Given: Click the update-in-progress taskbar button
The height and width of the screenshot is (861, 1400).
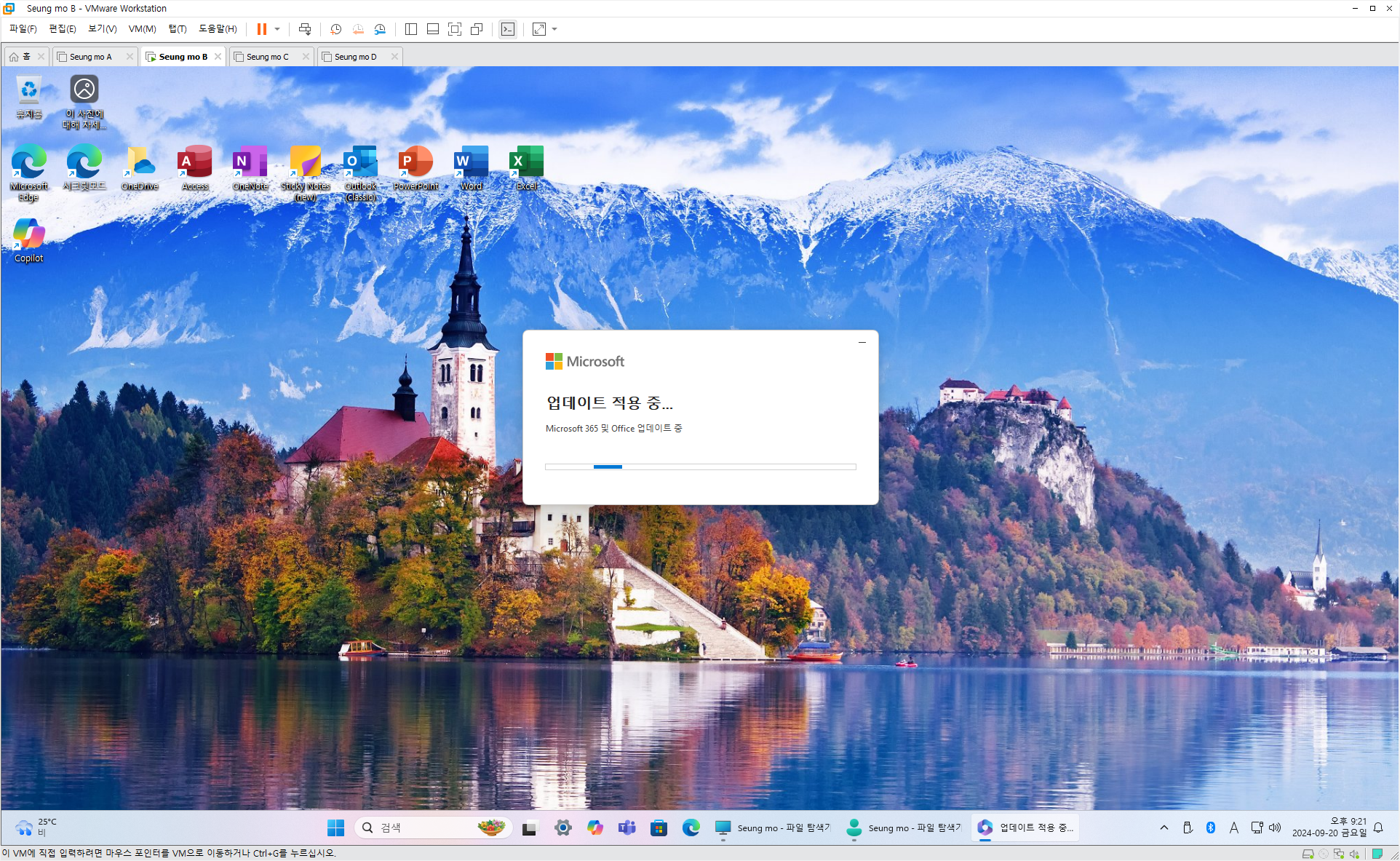Looking at the screenshot, I should (1025, 828).
